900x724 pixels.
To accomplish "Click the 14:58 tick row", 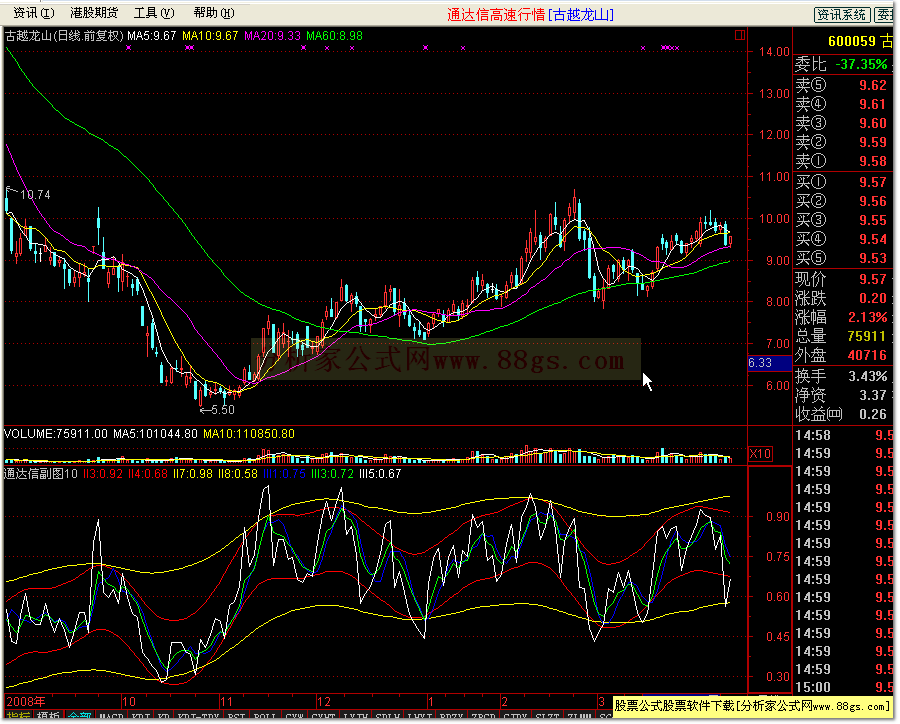I will point(844,435).
